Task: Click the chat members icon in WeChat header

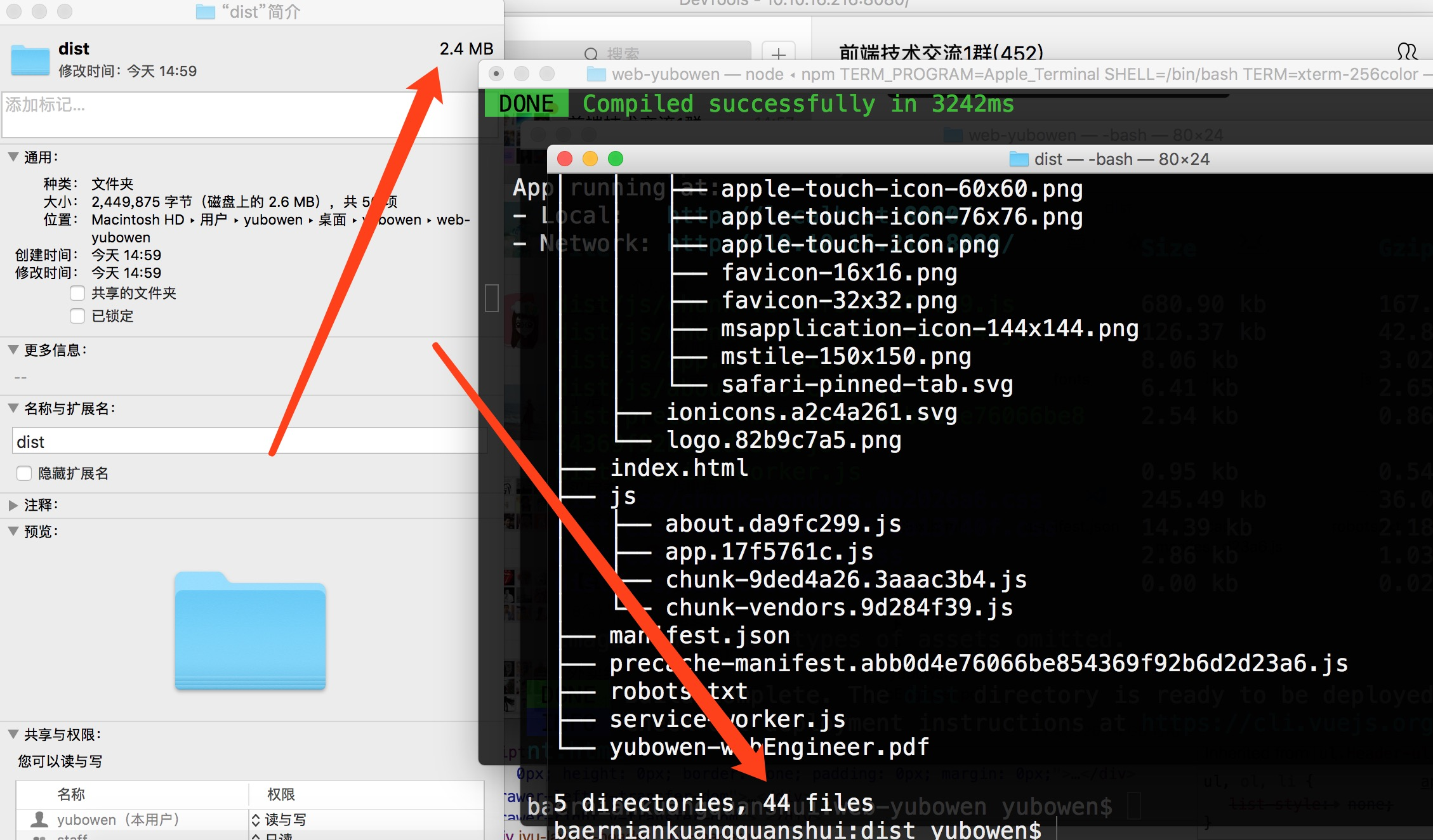Action: click(x=1406, y=51)
